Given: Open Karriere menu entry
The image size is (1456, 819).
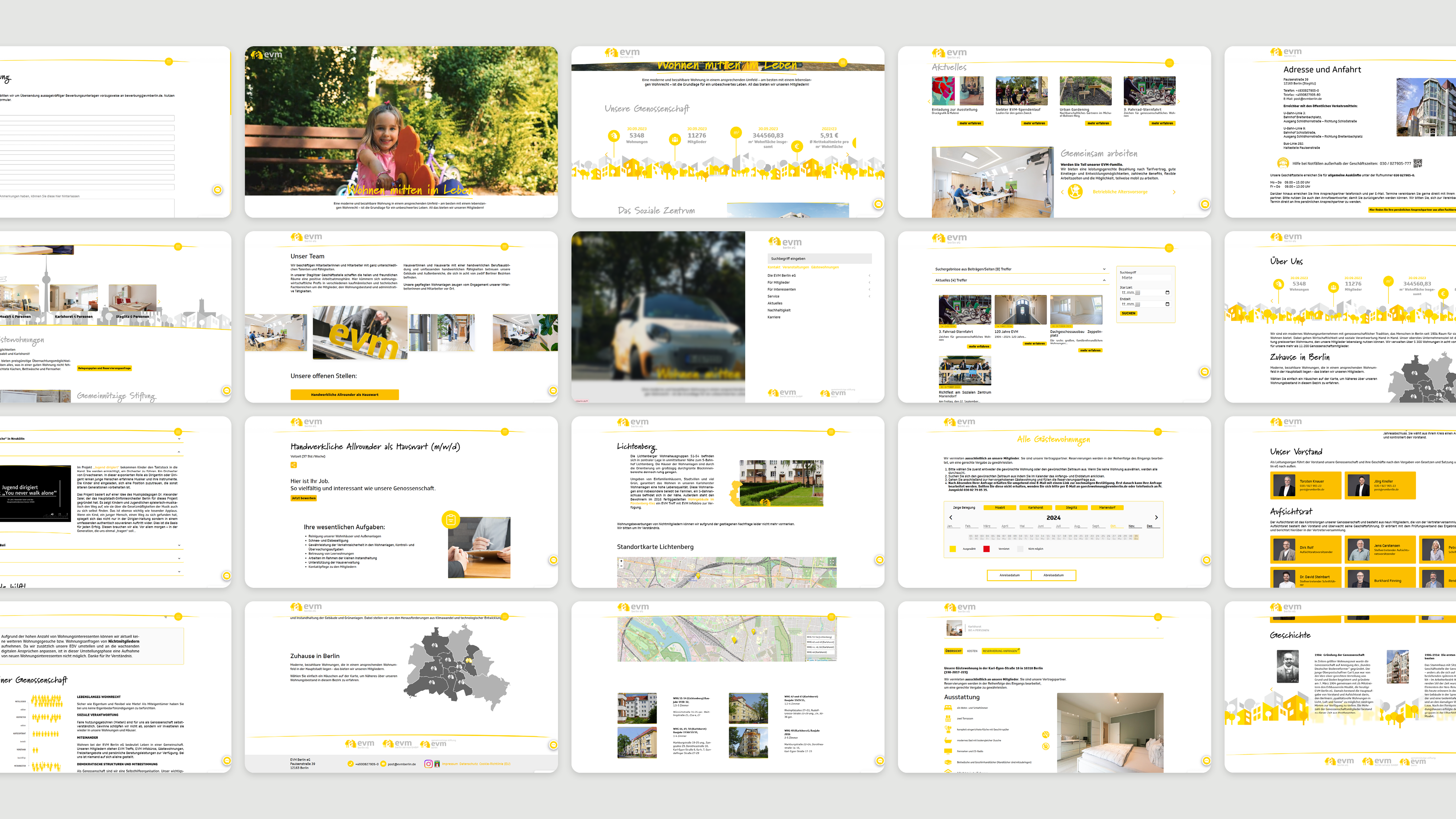Looking at the screenshot, I should 774,317.
